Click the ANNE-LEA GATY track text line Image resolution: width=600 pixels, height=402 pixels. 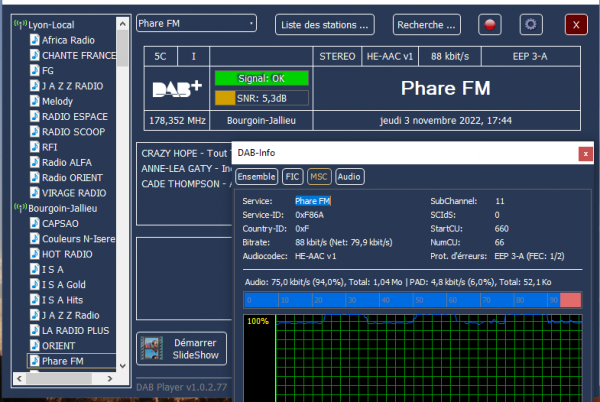pyautogui.click(x=186, y=169)
